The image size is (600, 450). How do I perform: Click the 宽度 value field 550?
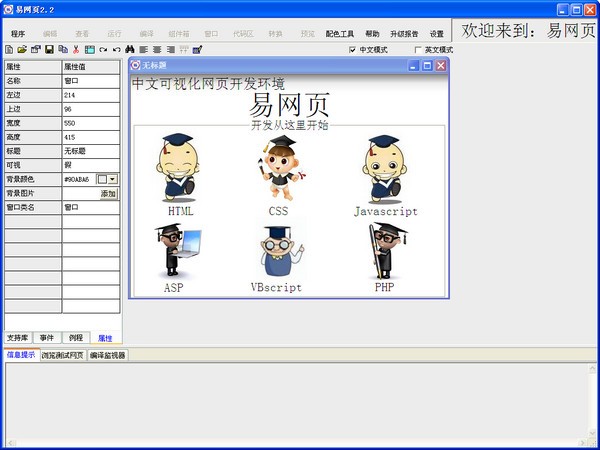point(90,122)
